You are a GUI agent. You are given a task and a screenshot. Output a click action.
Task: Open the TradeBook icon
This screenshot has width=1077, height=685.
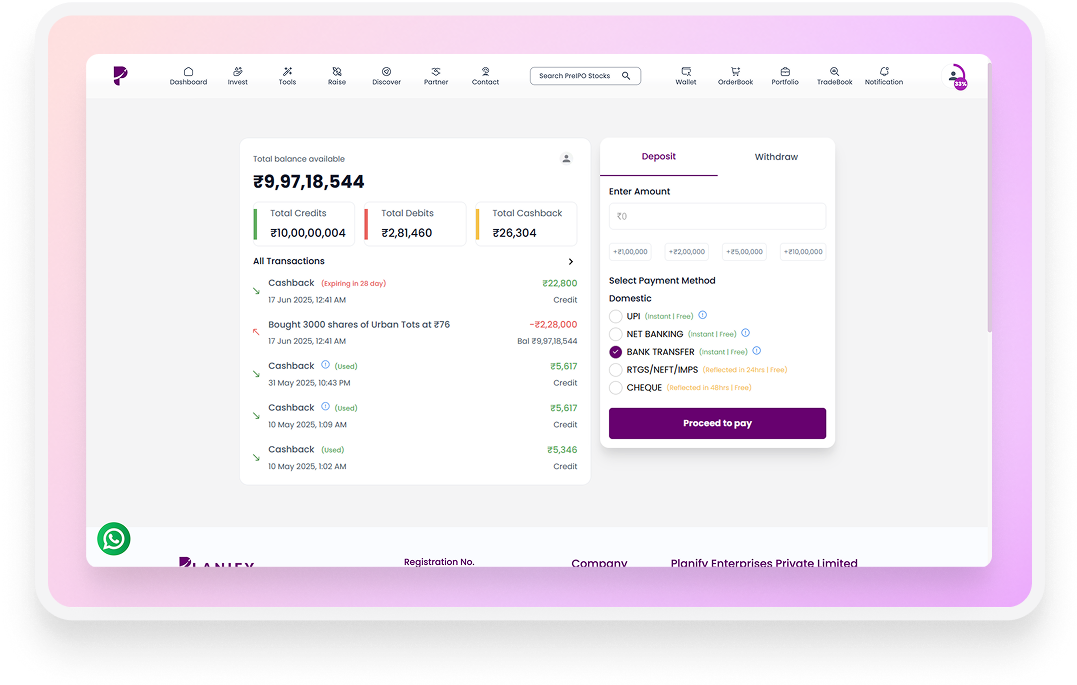[x=835, y=71]
